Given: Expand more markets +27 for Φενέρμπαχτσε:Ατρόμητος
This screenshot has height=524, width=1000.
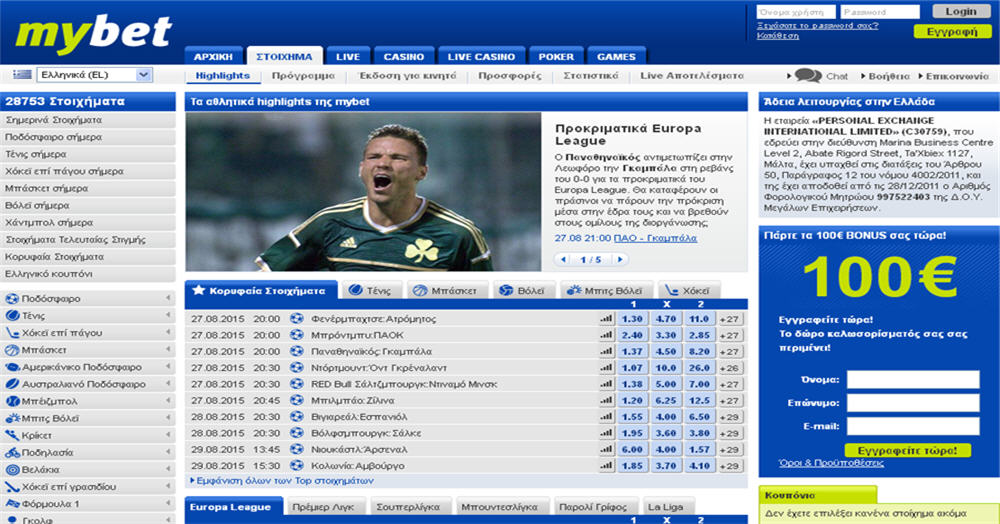Looking at the screenshot, I should tap(730, 319).
